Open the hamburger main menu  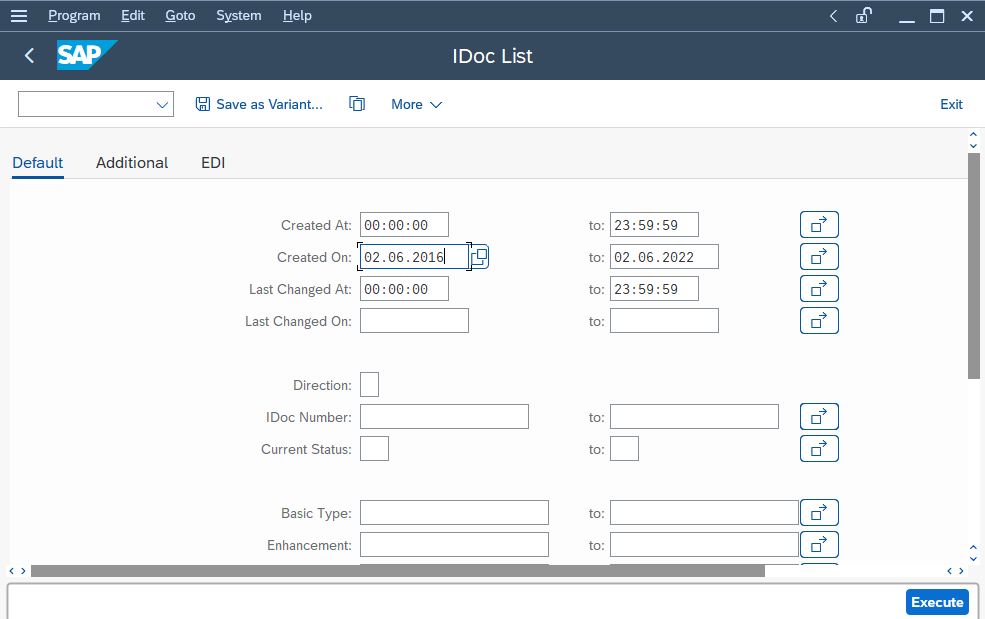pyautogui.click(x=19, y=16)
